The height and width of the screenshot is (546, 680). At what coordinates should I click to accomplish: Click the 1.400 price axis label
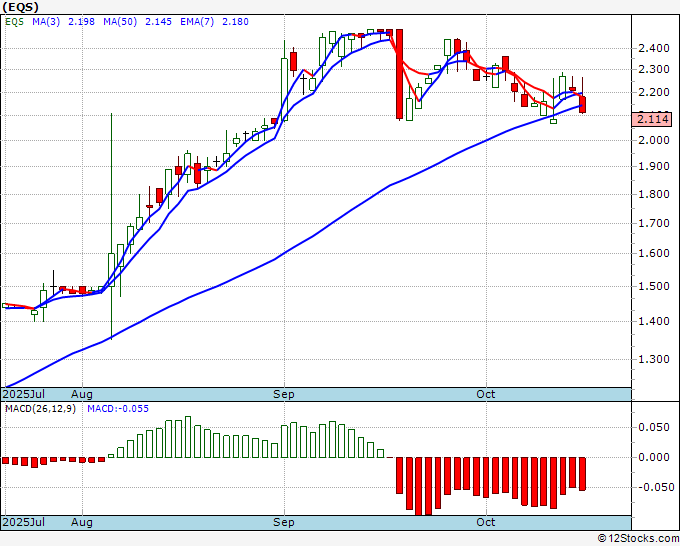(x=654, y=321)
